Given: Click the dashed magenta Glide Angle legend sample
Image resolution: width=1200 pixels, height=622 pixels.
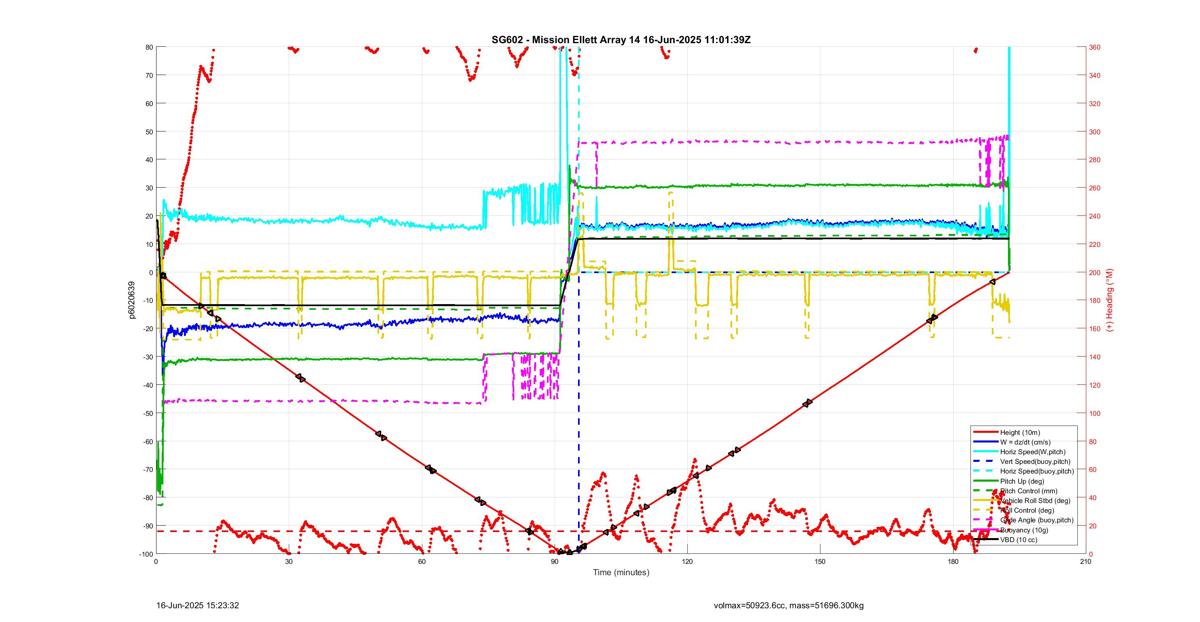Looking at the screenshot, I should click(985, 520).
